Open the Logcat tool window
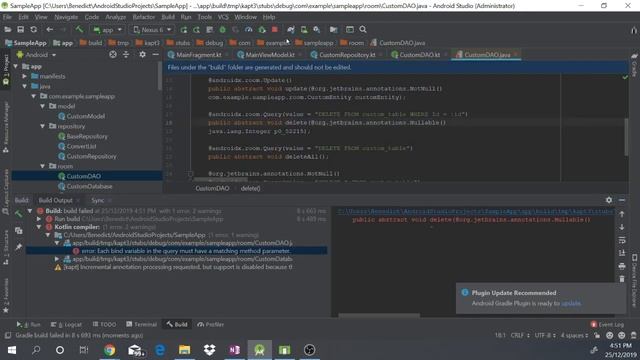The height and width of the screenshot is (360, 640). pos(66,324)
